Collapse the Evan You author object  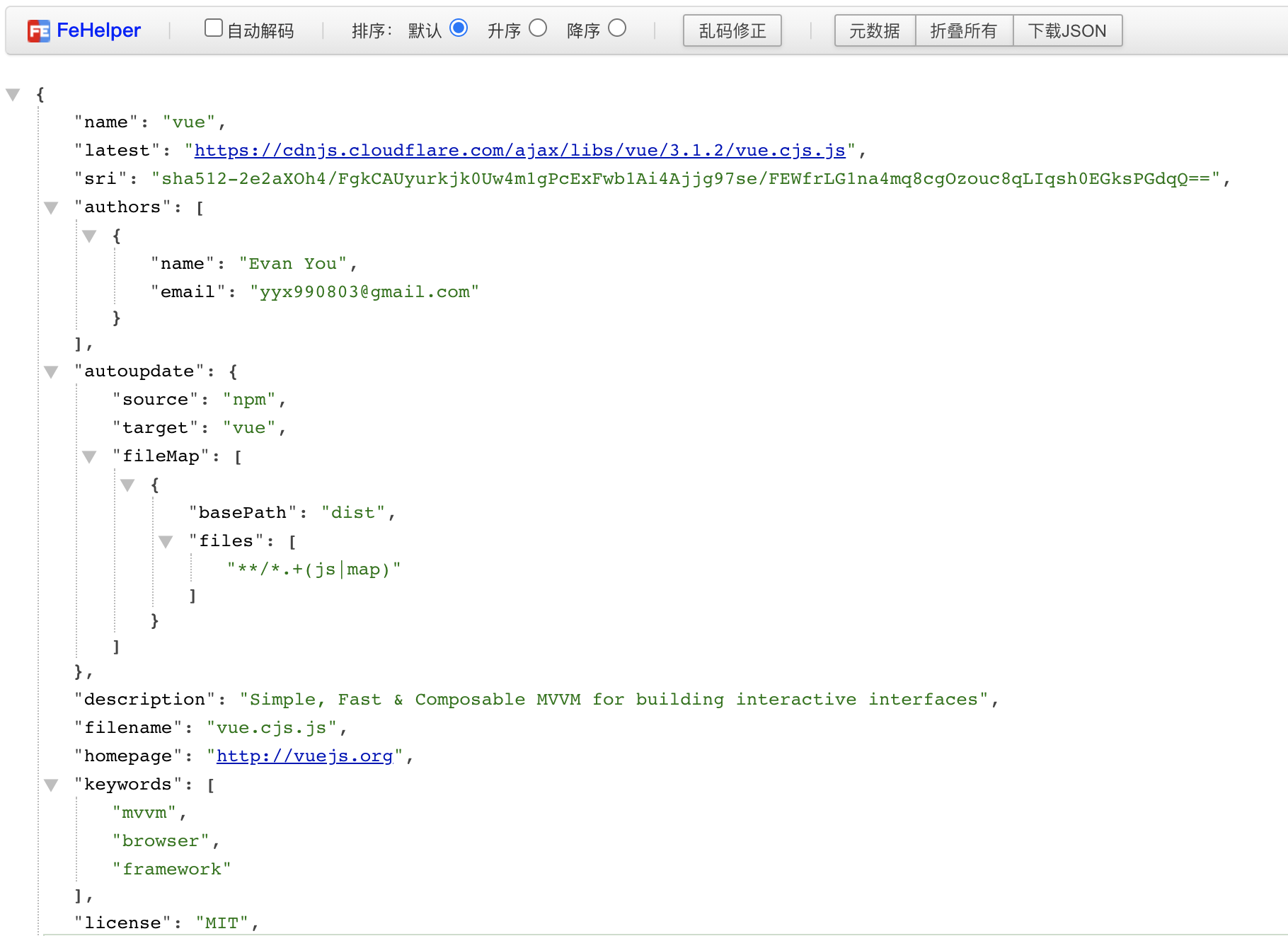pos(89,236)
